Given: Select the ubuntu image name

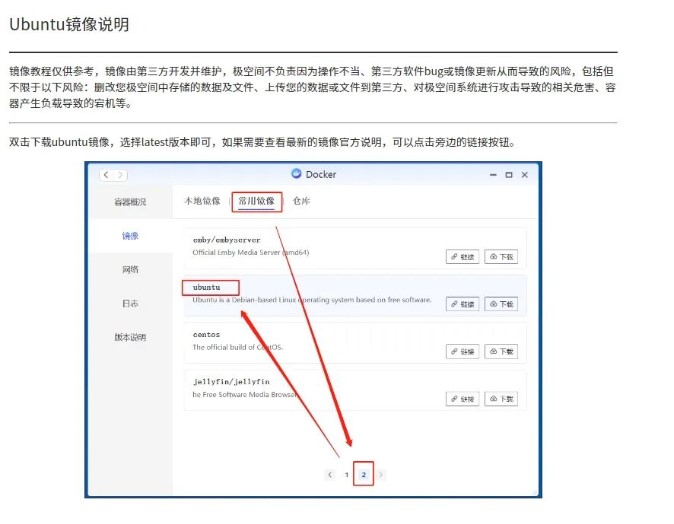Looking at the screenshot, I should [207, 287].
